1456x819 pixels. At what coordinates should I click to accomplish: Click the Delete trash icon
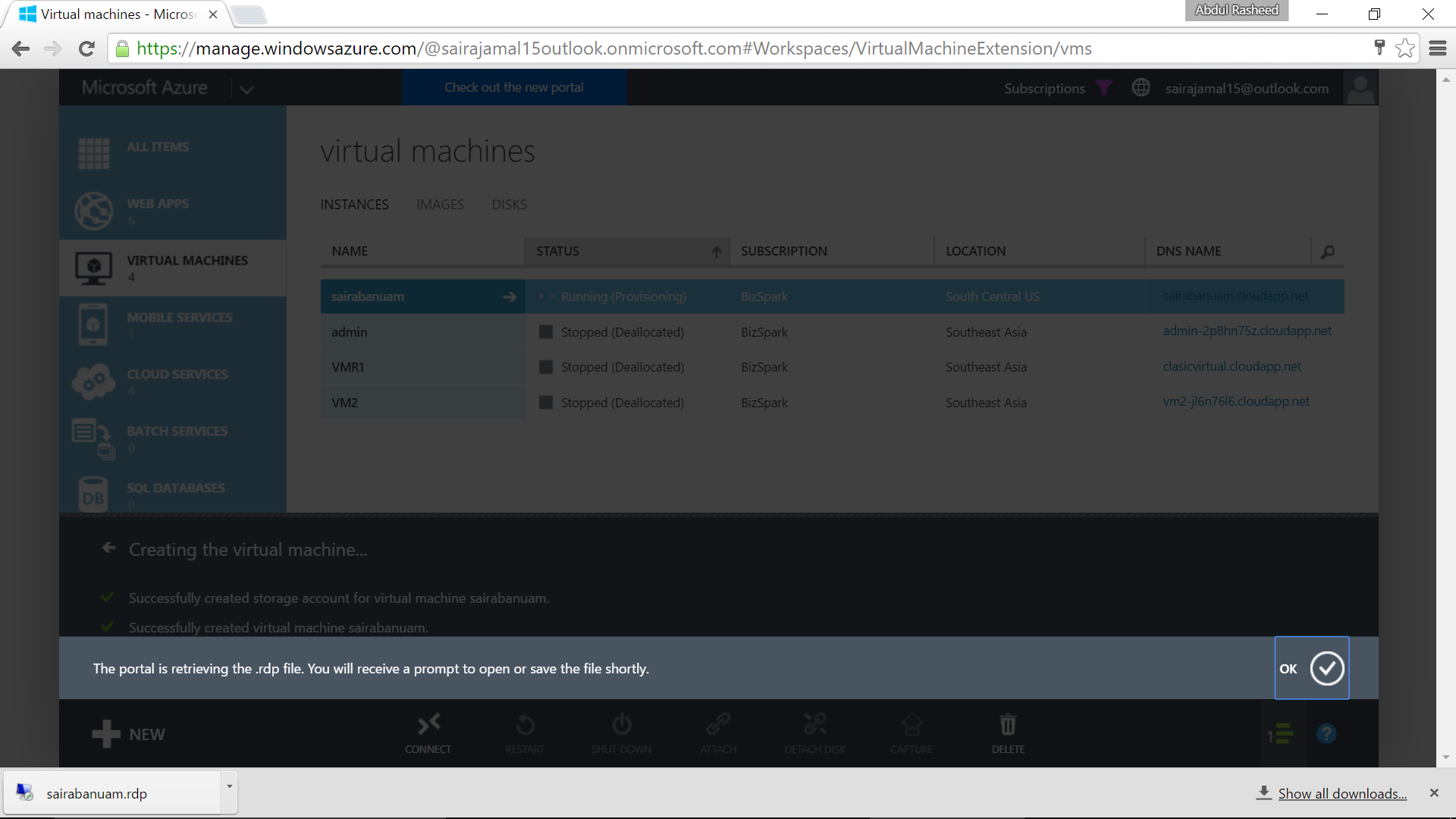click(x=1008, y=724)
